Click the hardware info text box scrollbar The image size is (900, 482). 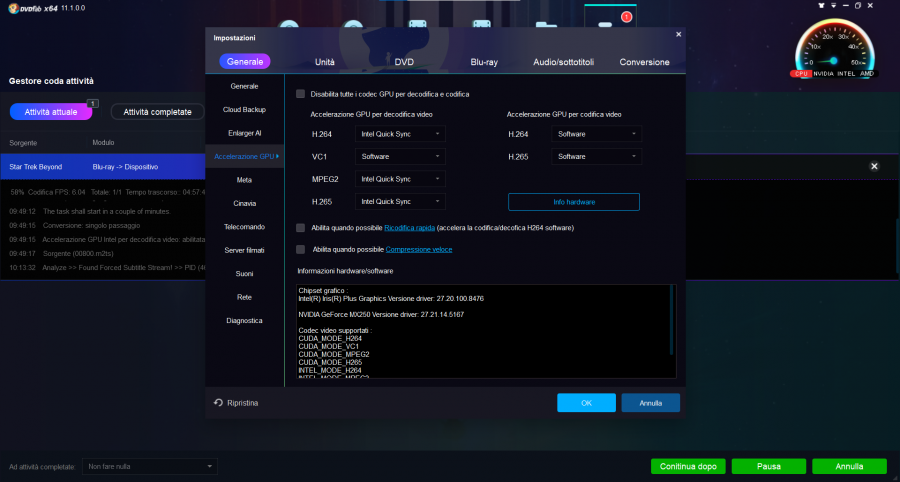pos(672,320)
